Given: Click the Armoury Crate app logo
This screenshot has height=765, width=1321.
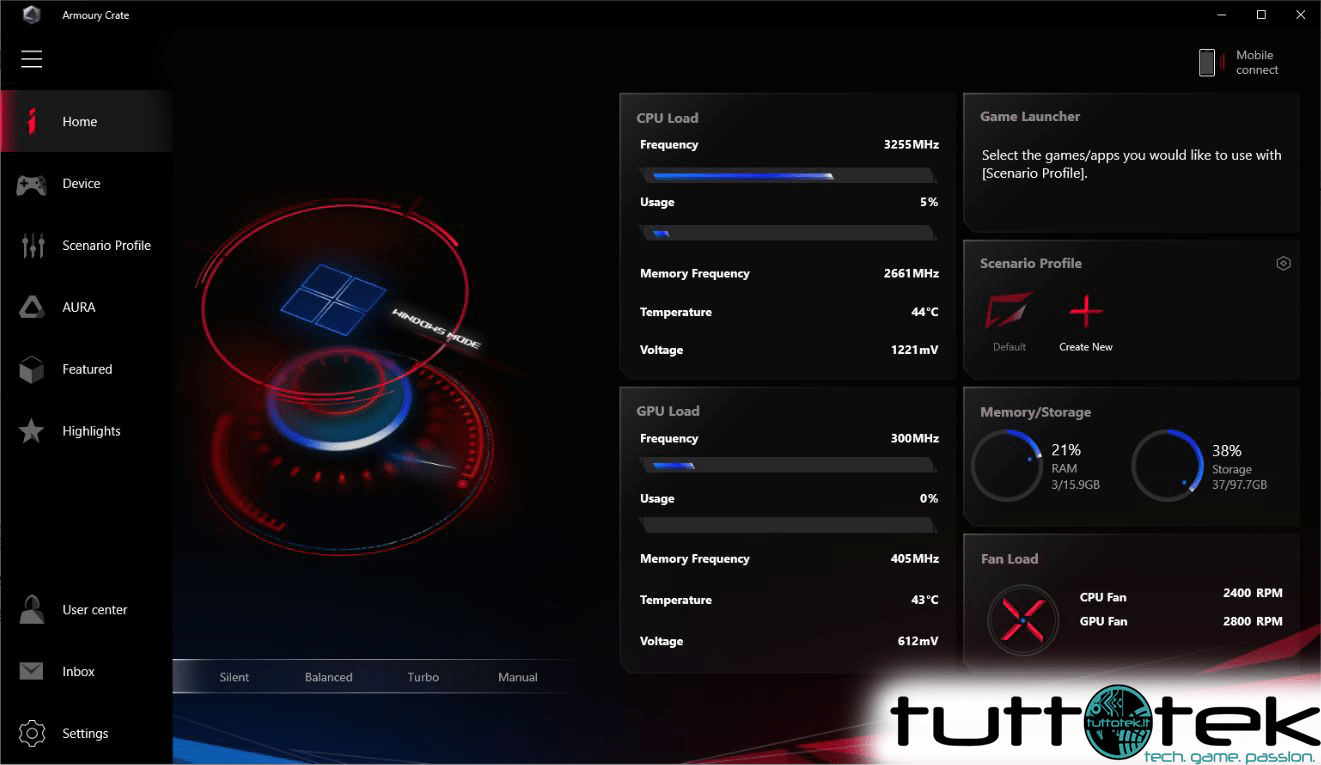Looking at the screenshot, I should (33, 15).
